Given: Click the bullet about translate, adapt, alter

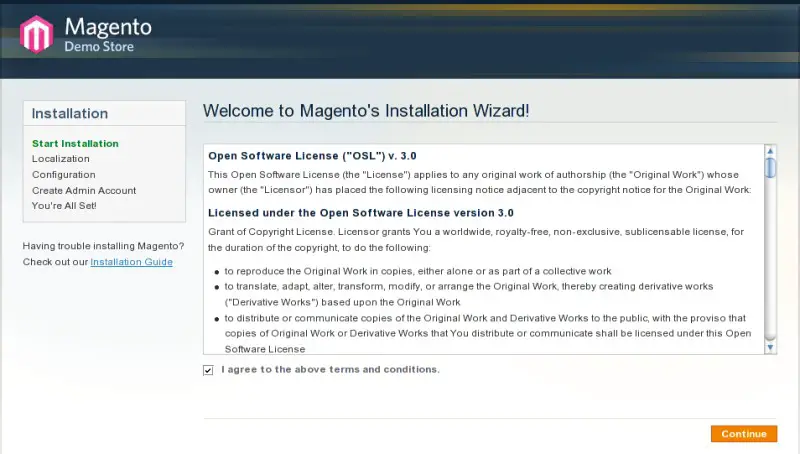Looking at the screenshot, I should click(x=469, y=294).
